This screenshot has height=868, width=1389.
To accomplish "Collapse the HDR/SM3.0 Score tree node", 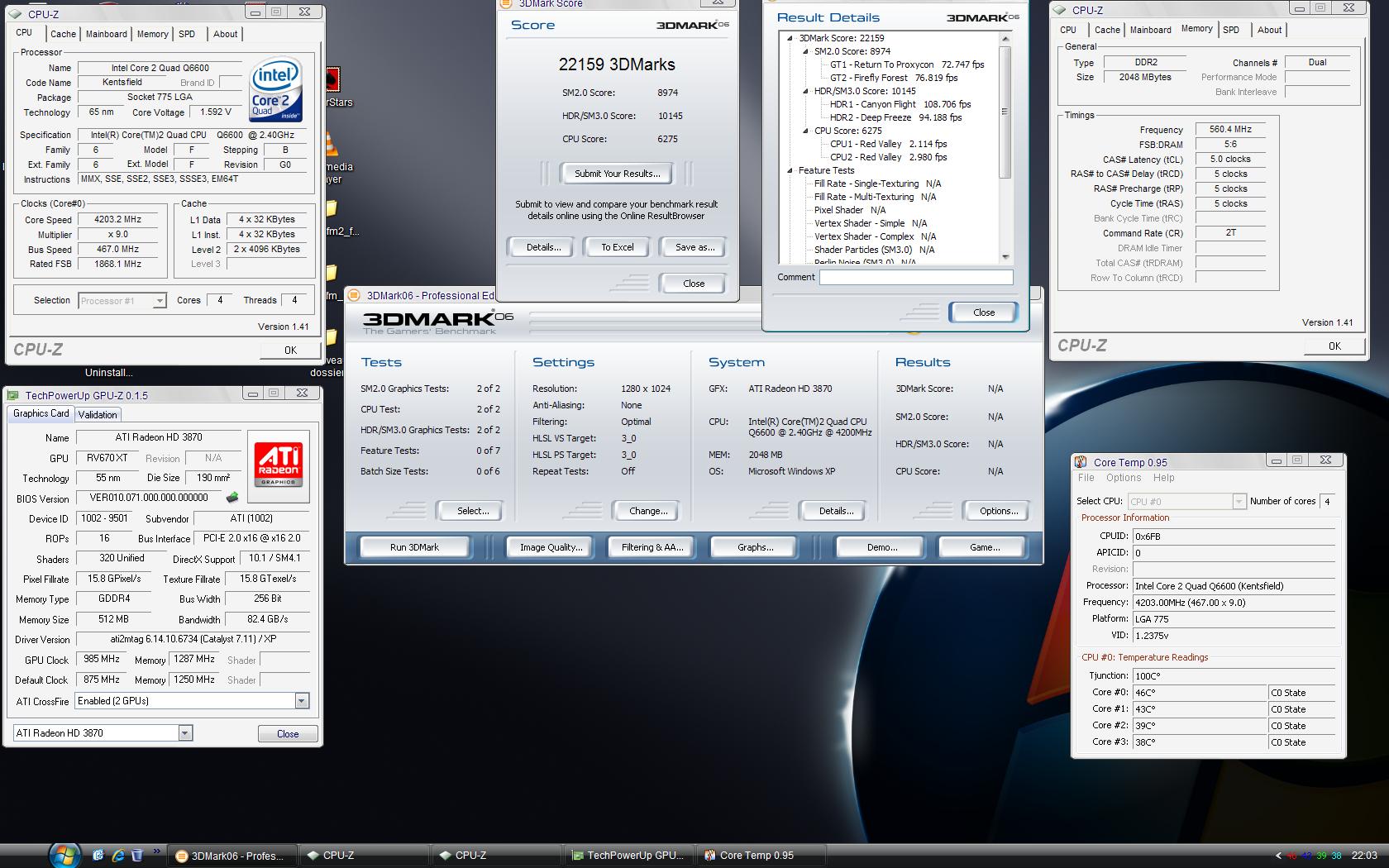I will pyautogui.click(x=806, y=91).
